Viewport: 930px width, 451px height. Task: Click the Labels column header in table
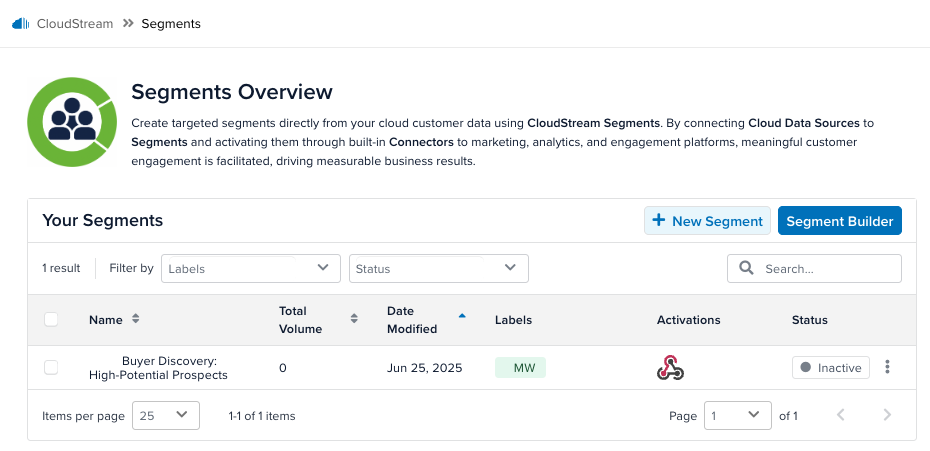tap(513, 320)
